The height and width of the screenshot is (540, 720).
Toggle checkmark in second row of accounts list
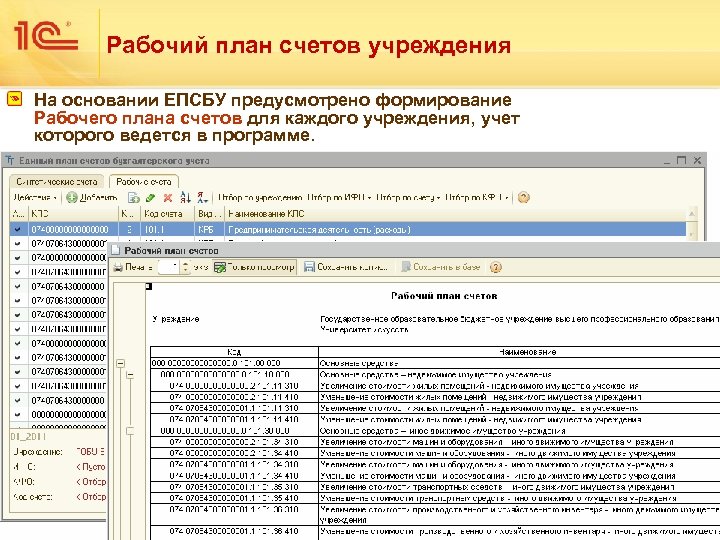tap(18, 244)
